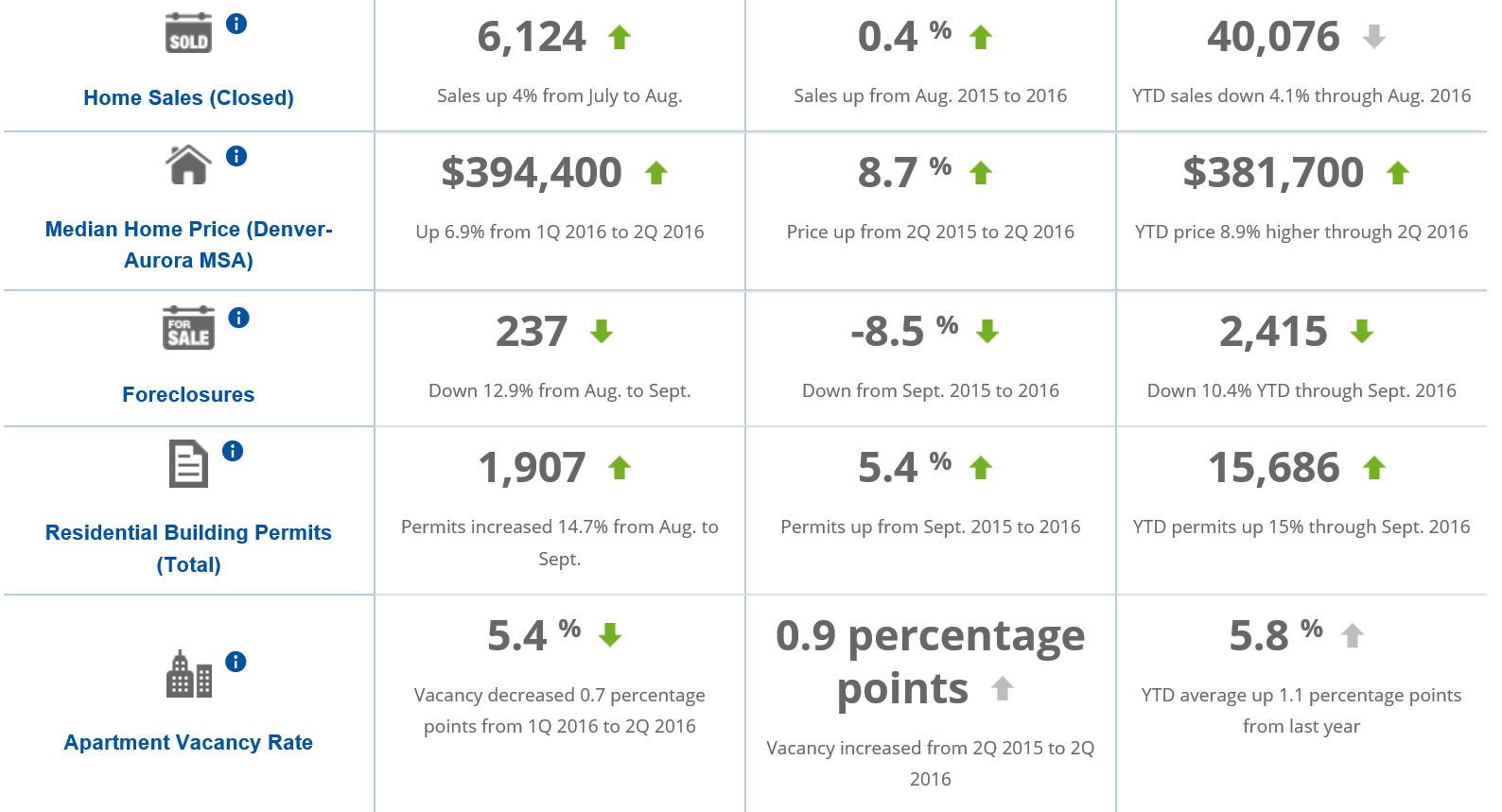Click the $394,400 median price figure
This screenshot has width=1502, height=812.
532,173
